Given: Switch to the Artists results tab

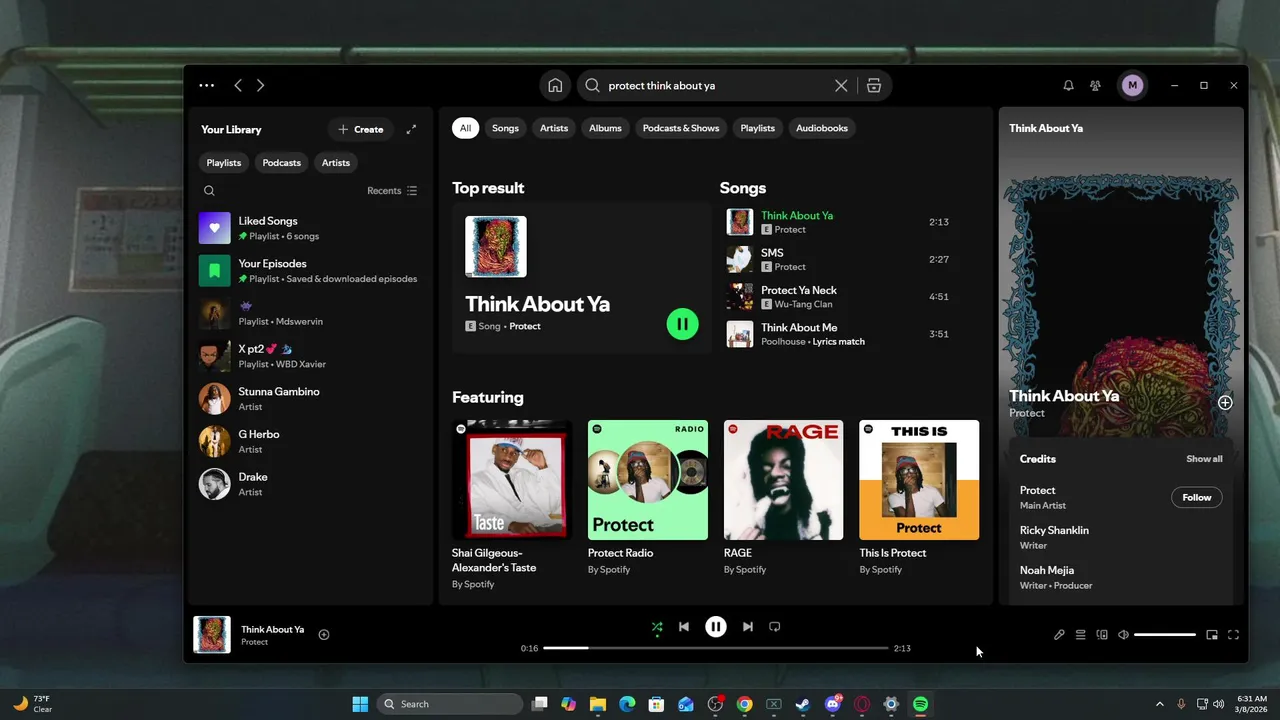Looking at the screenshot, I should [554, 128].
